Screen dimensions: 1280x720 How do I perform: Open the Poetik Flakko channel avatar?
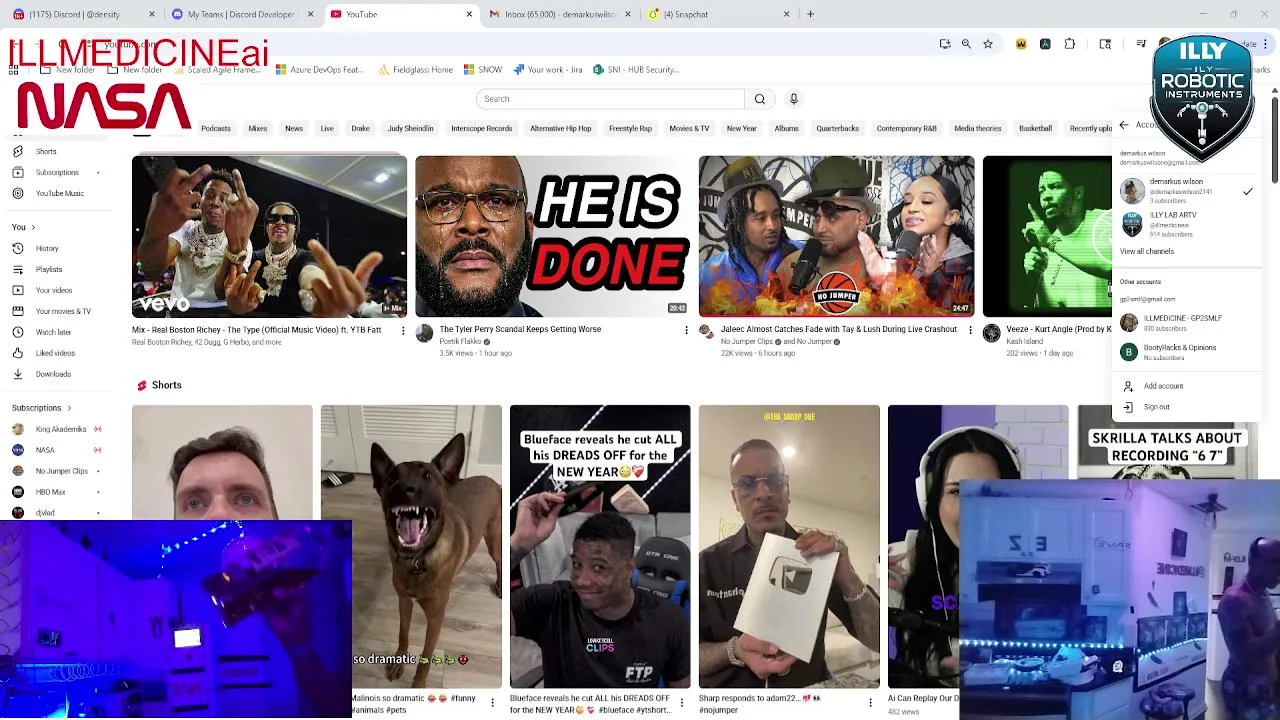coord(424,333)
